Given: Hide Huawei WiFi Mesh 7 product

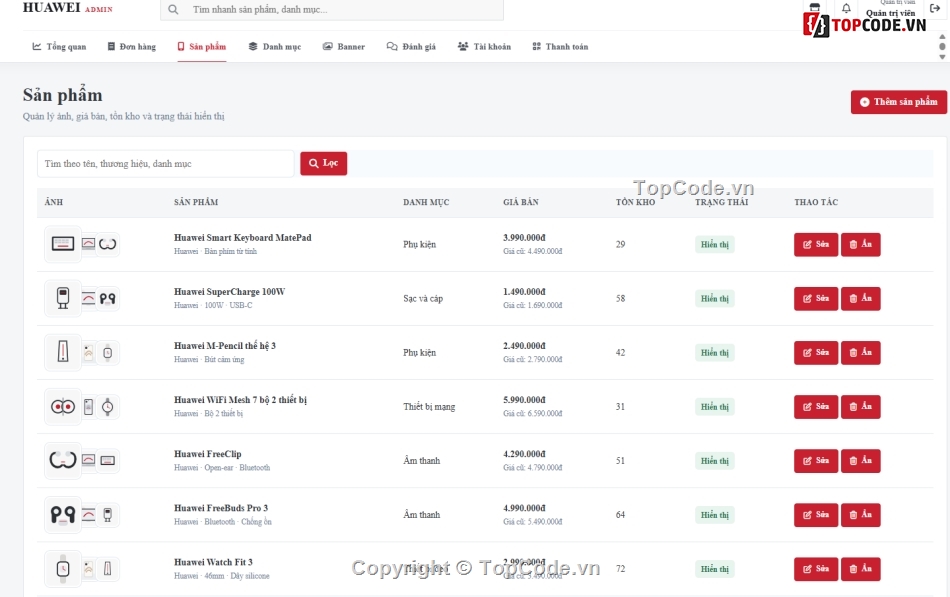Looking at the screenshot, I should tap(860, 406).
